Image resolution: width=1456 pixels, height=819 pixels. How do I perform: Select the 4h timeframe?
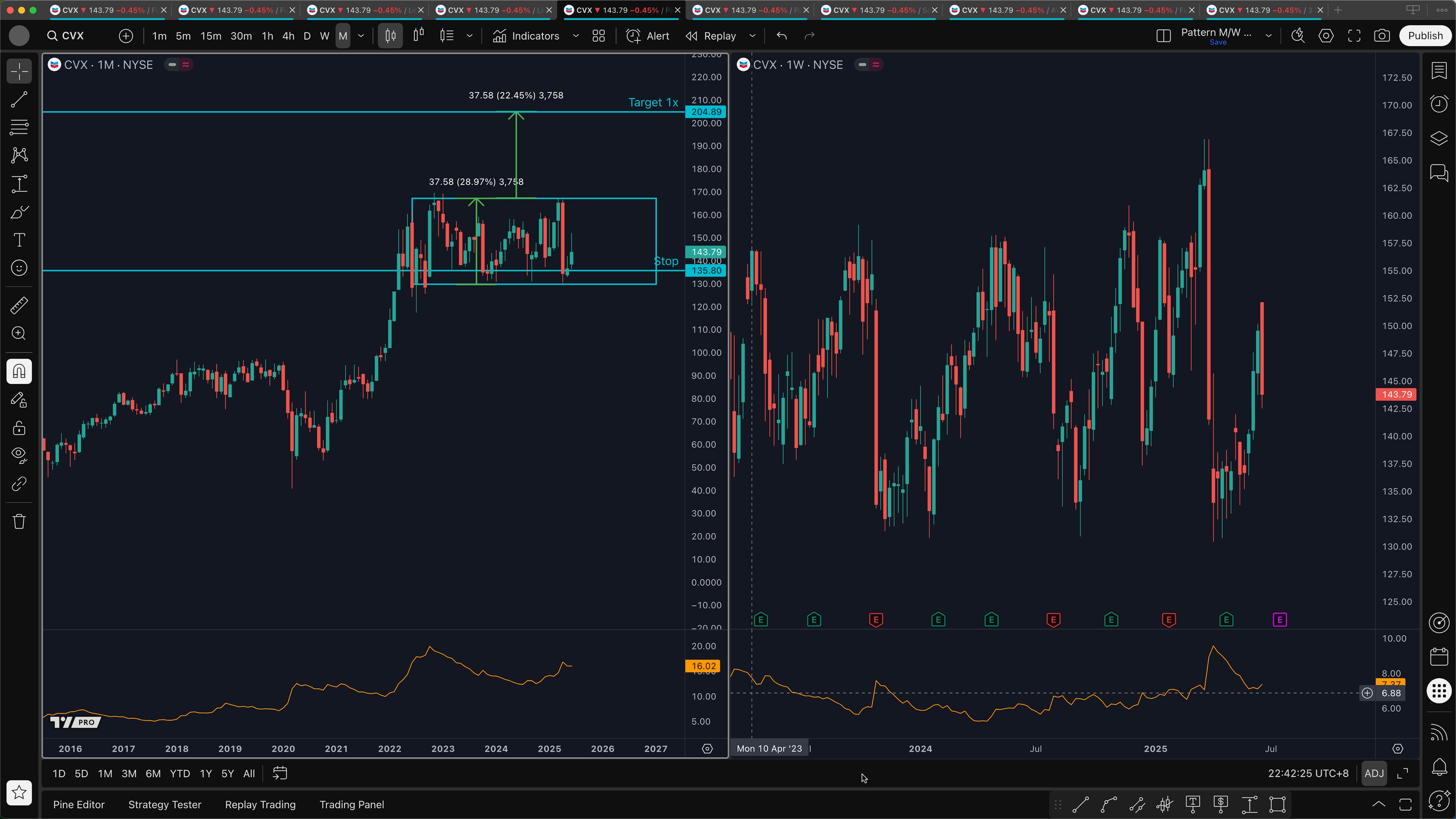point(288,36)
